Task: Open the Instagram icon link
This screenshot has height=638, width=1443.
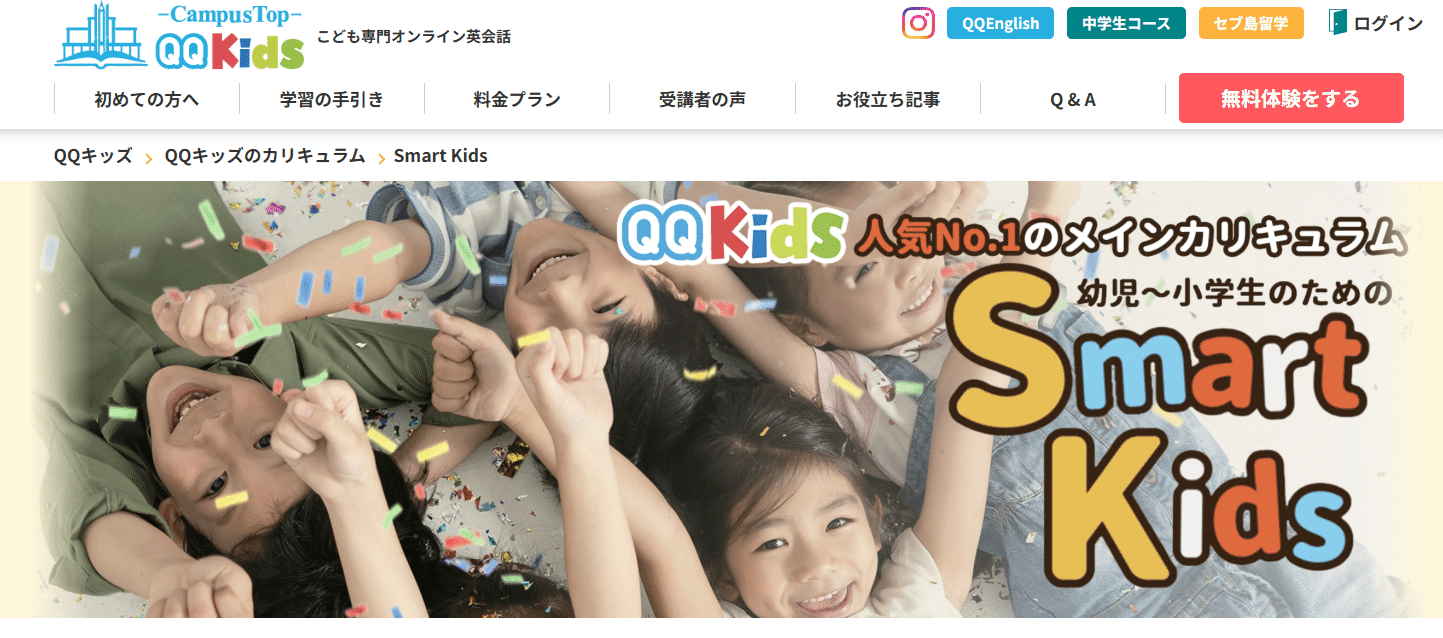Action: 918,23
